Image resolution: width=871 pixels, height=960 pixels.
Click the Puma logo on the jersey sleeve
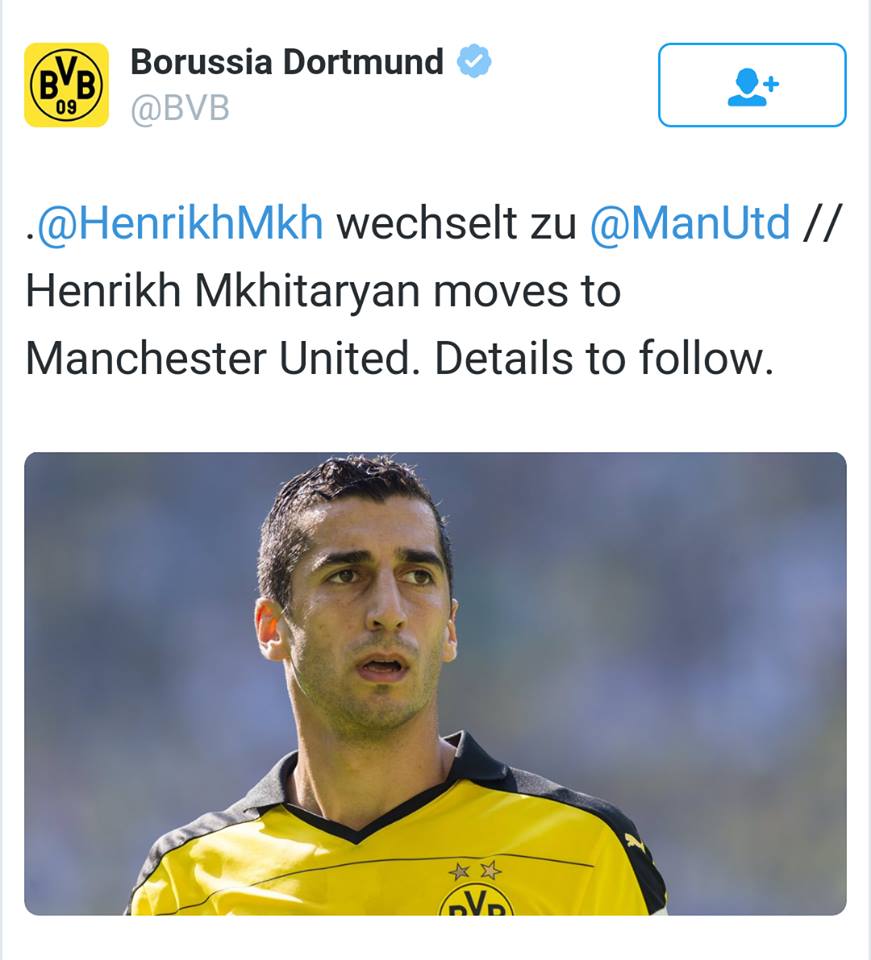635,845
